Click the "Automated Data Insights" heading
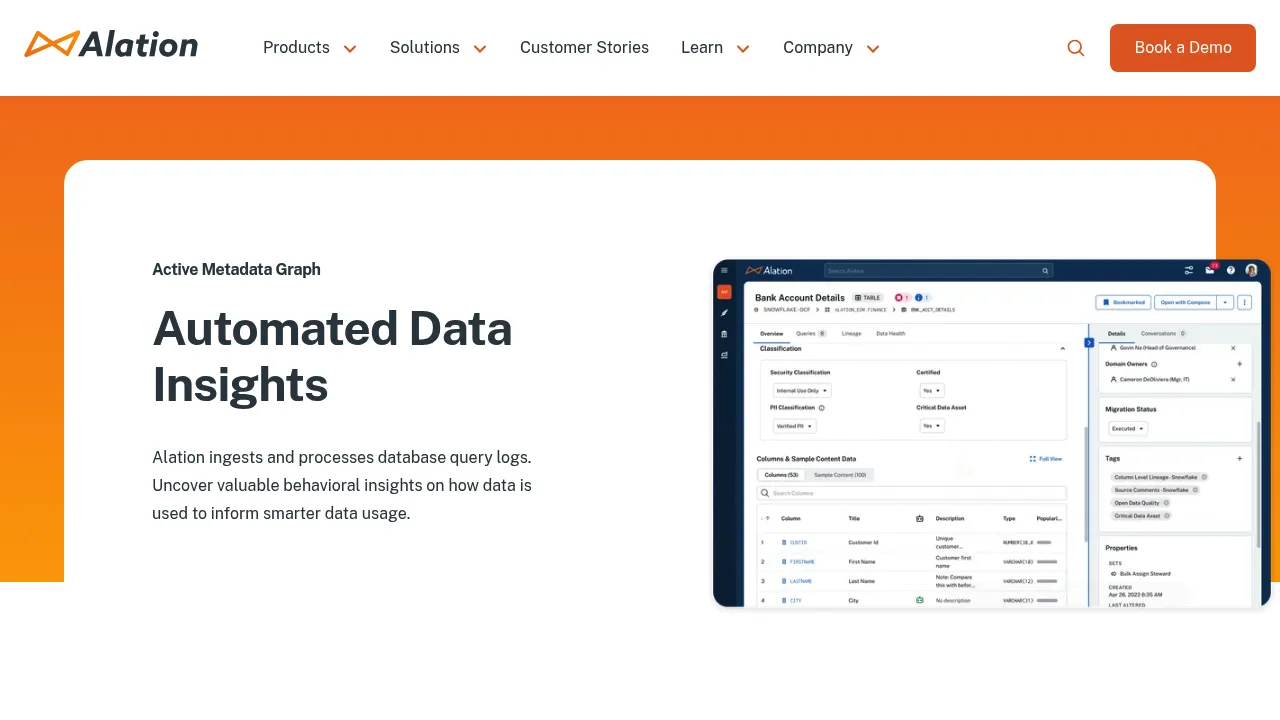 click(332, 356)
